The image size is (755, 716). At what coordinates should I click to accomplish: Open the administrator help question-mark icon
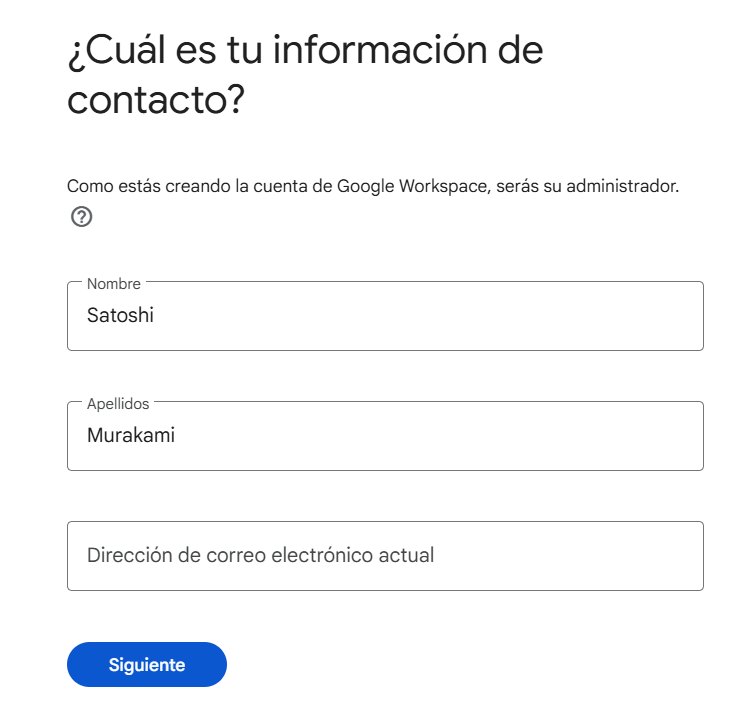[81, 217]
